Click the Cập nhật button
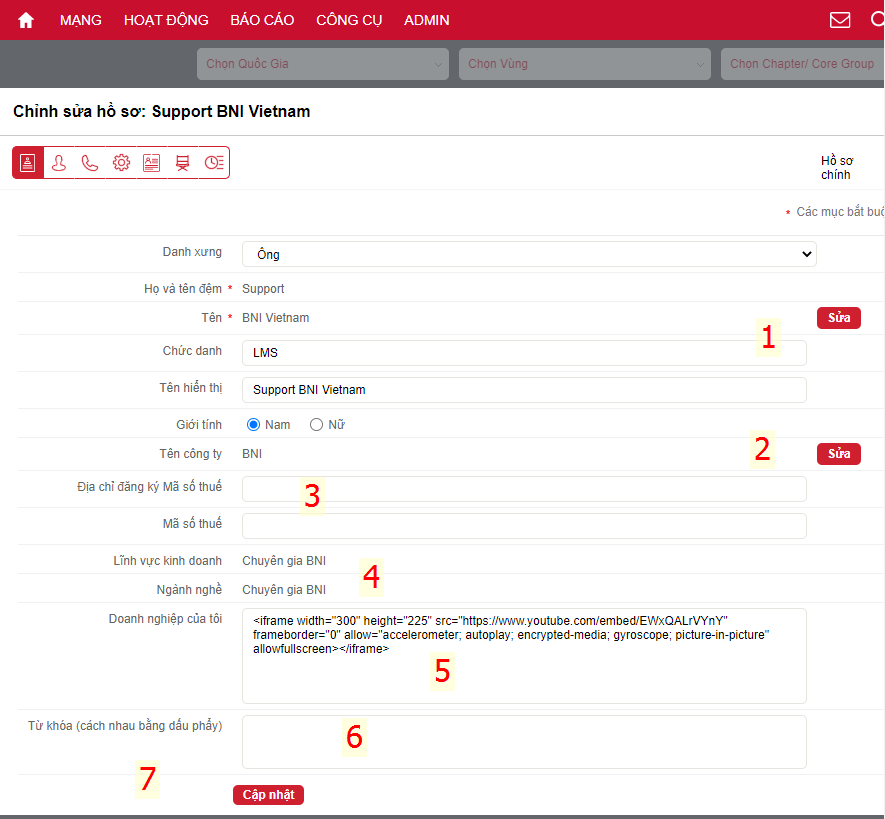The image size is (885, 819). 268,795
